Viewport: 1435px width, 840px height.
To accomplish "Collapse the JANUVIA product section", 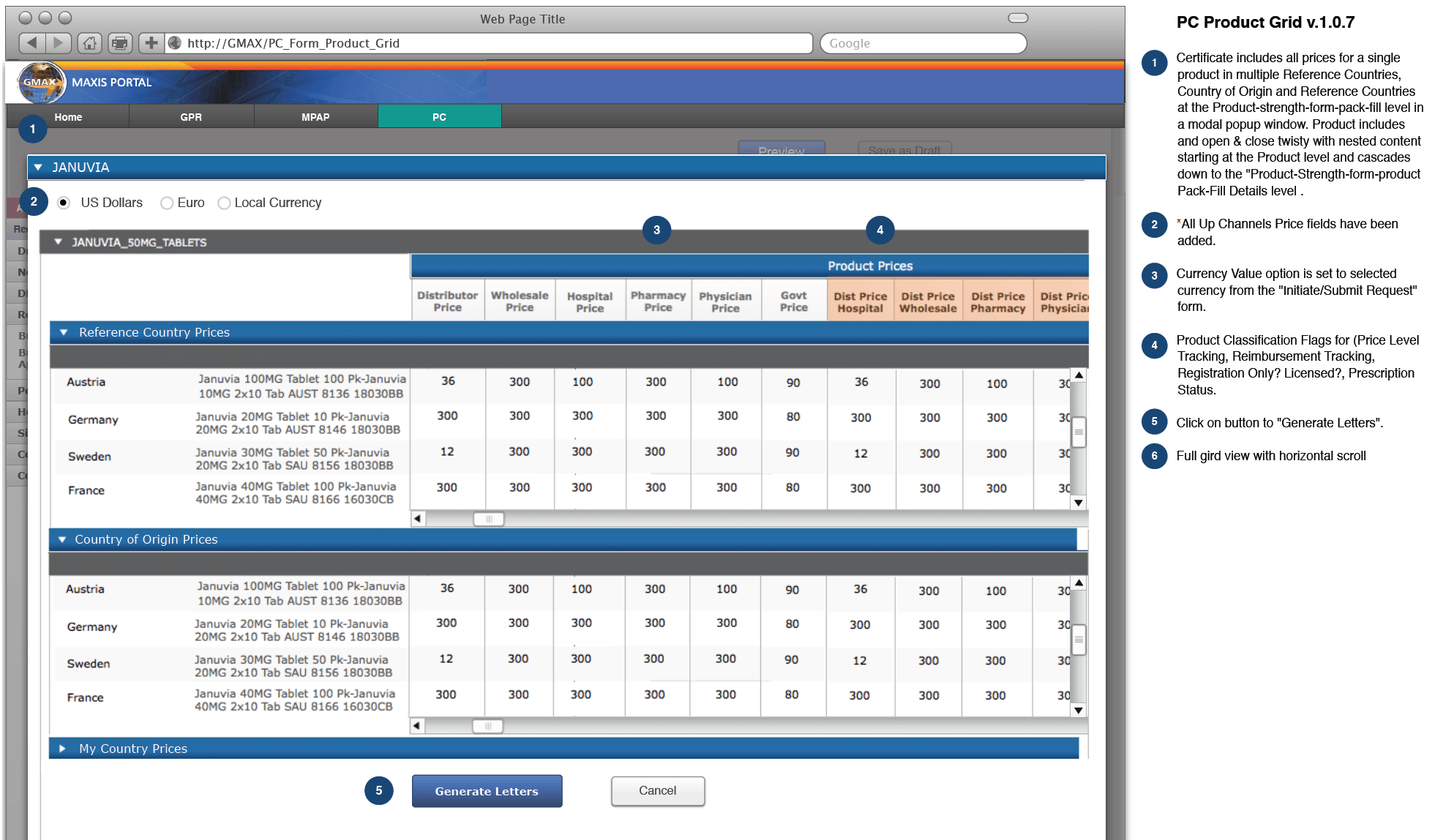I will tap(38, 168).
